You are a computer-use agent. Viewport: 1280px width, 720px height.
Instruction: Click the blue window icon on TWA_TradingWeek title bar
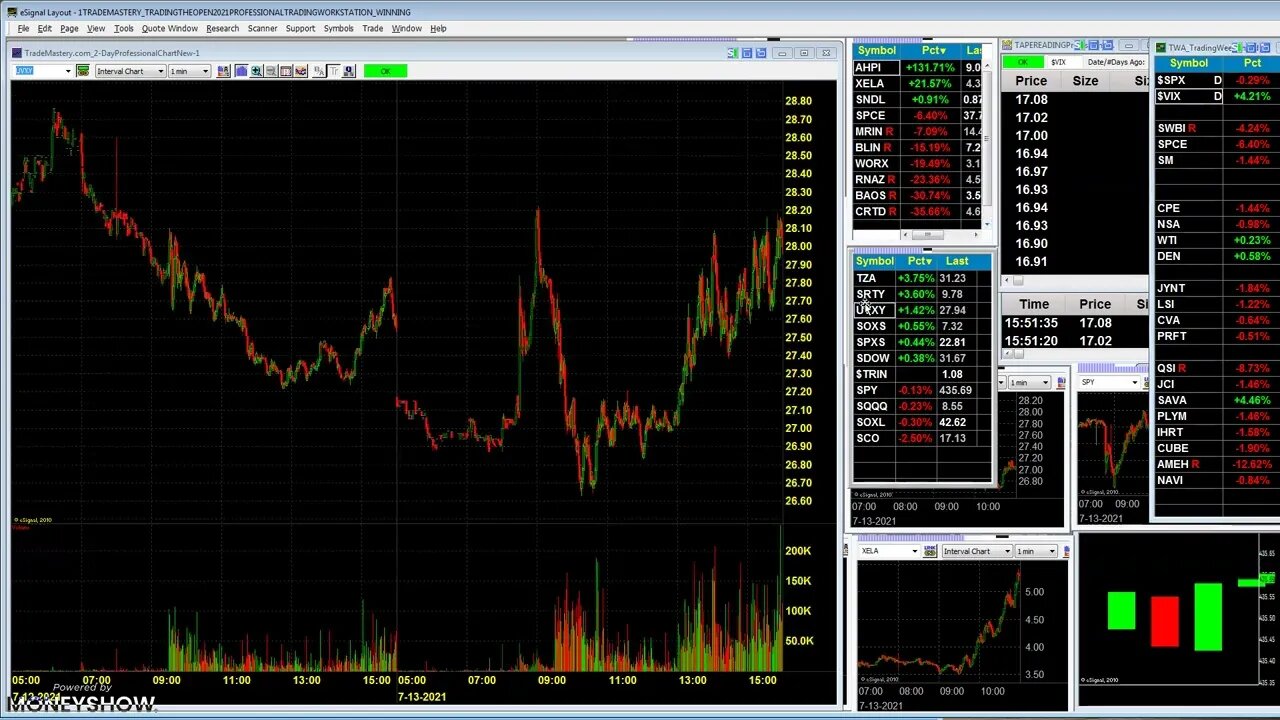tap(1250, 47)
